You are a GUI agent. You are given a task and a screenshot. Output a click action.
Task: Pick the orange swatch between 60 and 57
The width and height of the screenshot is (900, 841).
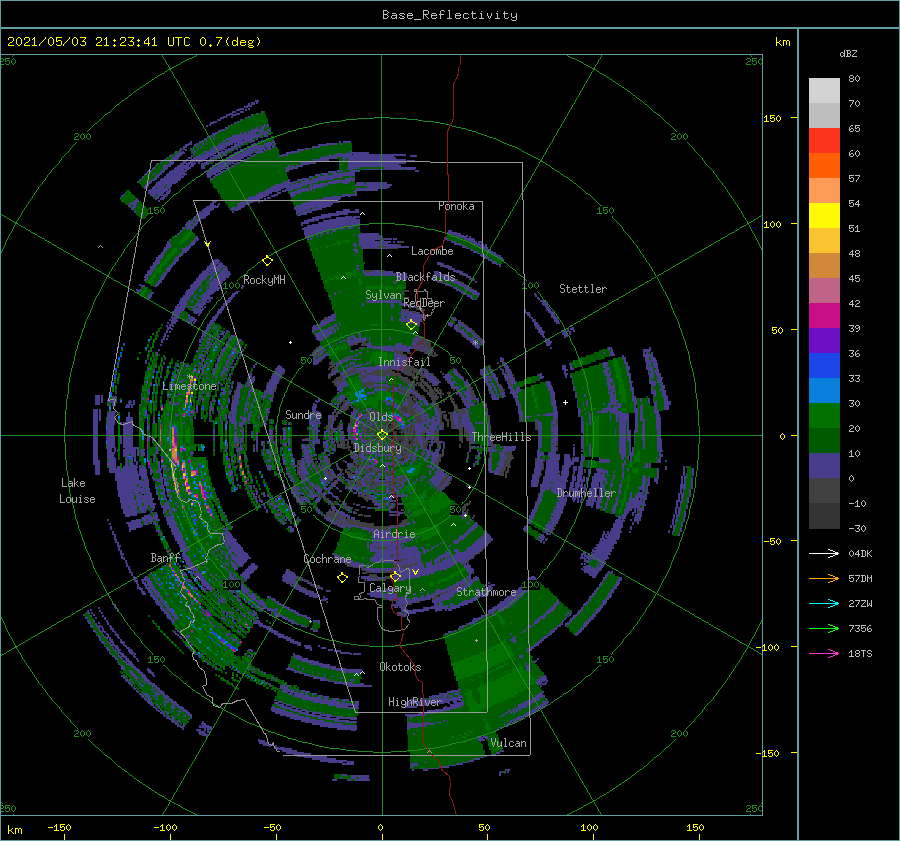coord(824,165)
